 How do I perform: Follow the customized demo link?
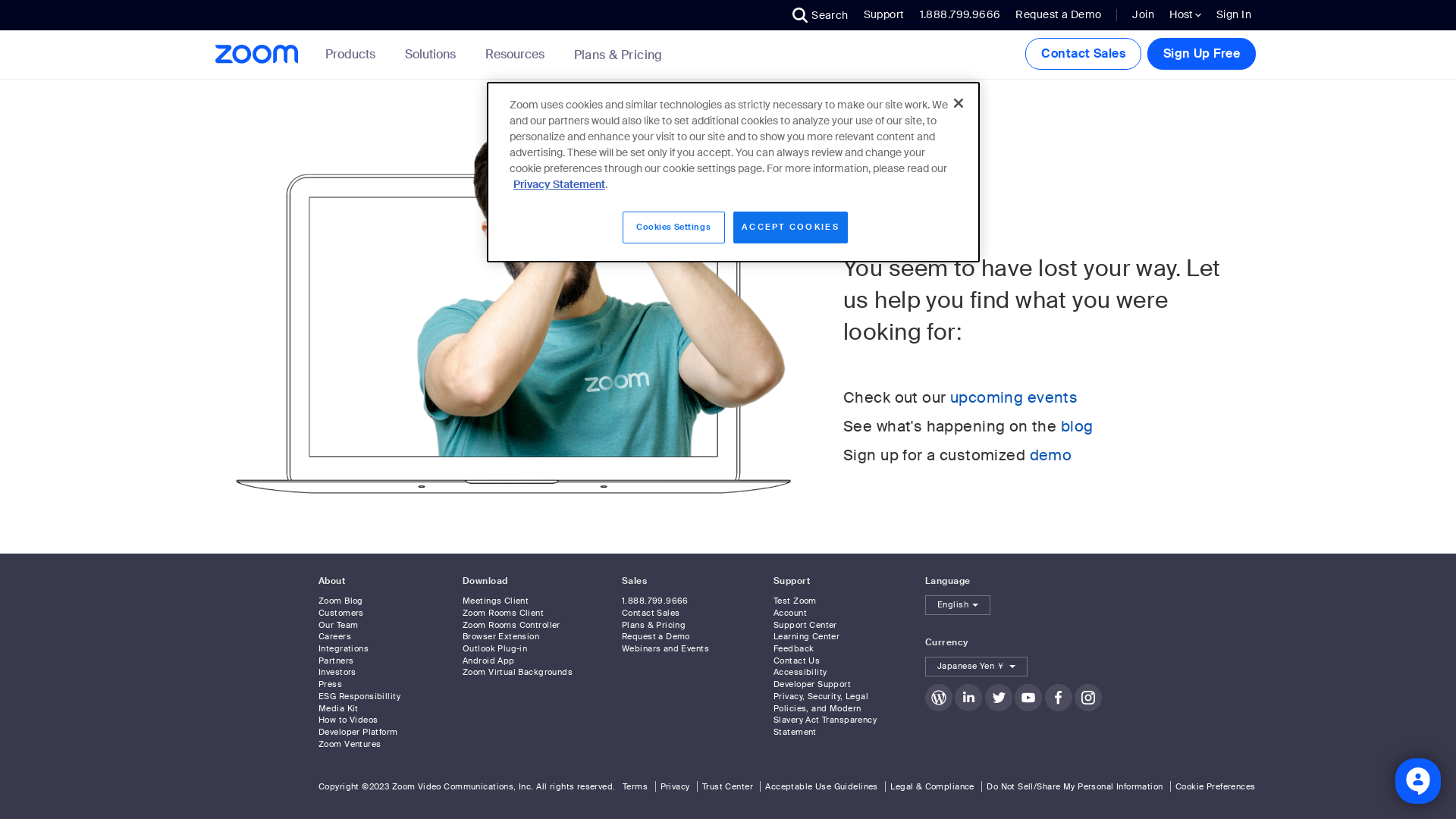[x=1050, y=455]
